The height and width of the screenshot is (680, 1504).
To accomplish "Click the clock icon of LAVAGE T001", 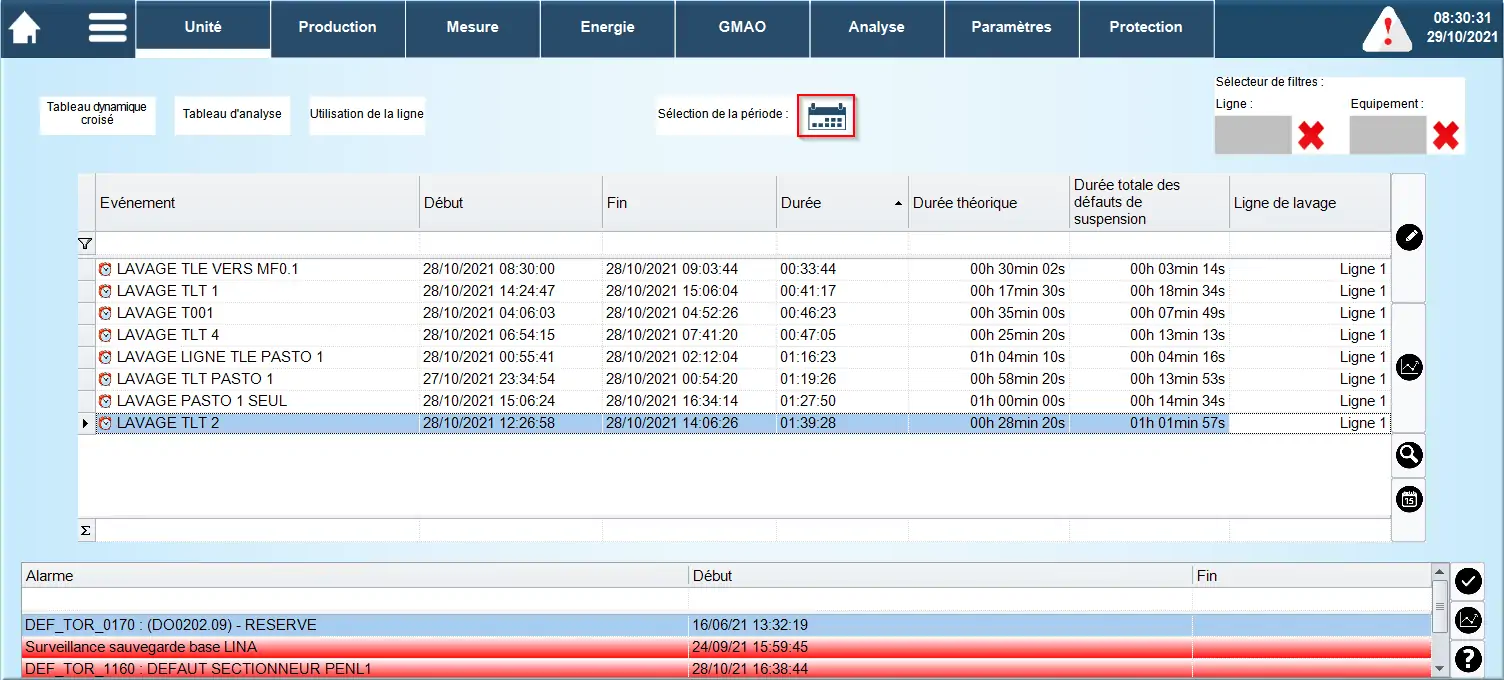I will tap(105, 313).
